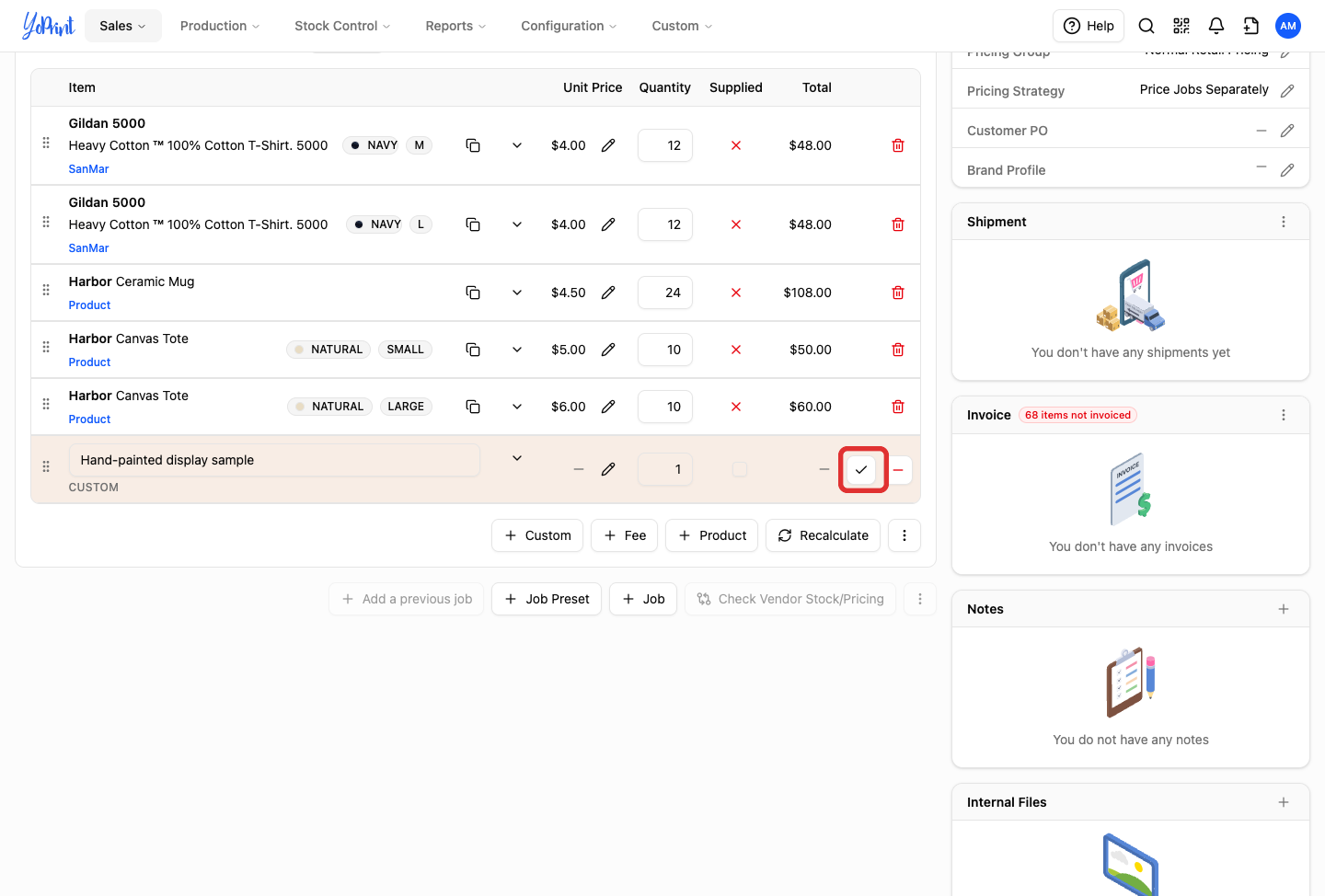Image resolution: width=1325 pixels, height=896 pixels.
Task: Click the Recalculate button
Action: click(824, 535)
